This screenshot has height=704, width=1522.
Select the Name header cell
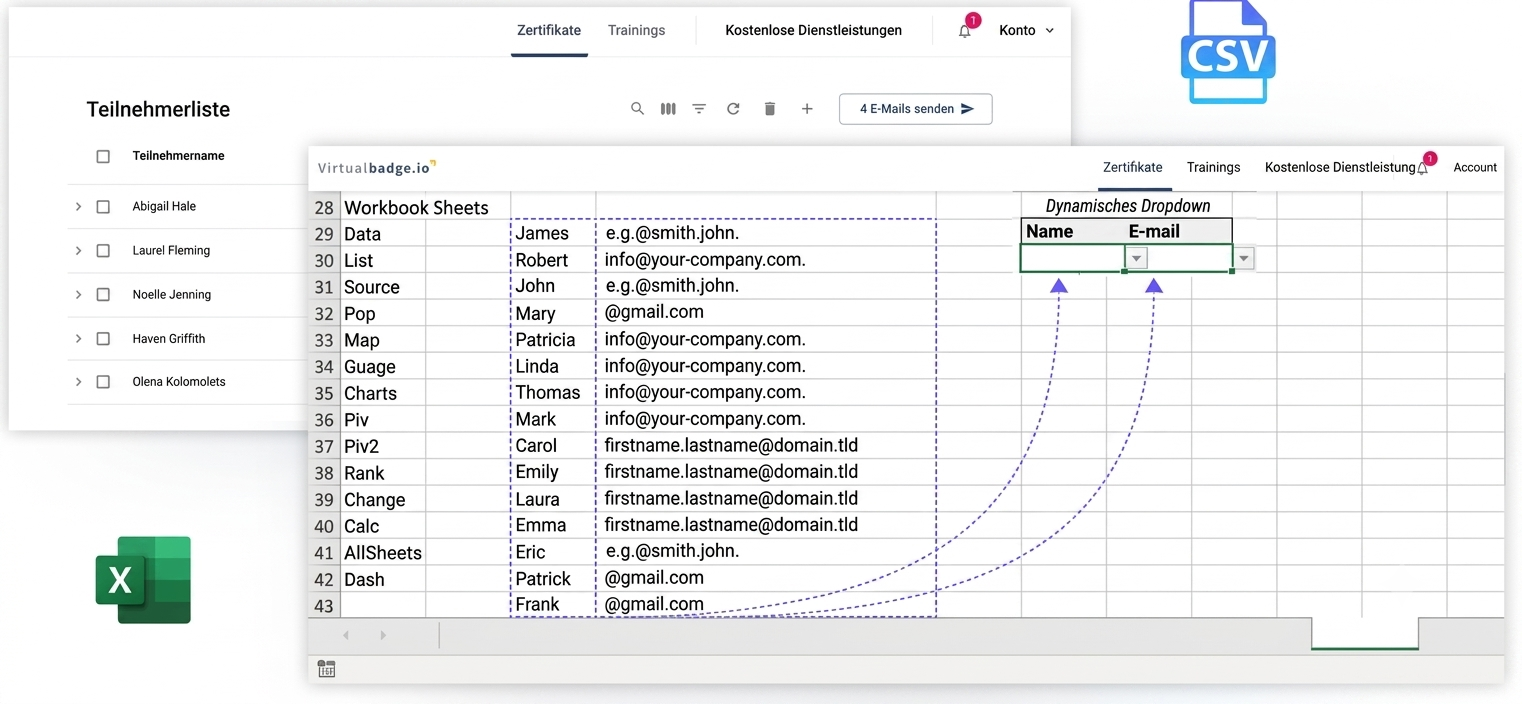pyautogui.click(x=1072, y=232)
